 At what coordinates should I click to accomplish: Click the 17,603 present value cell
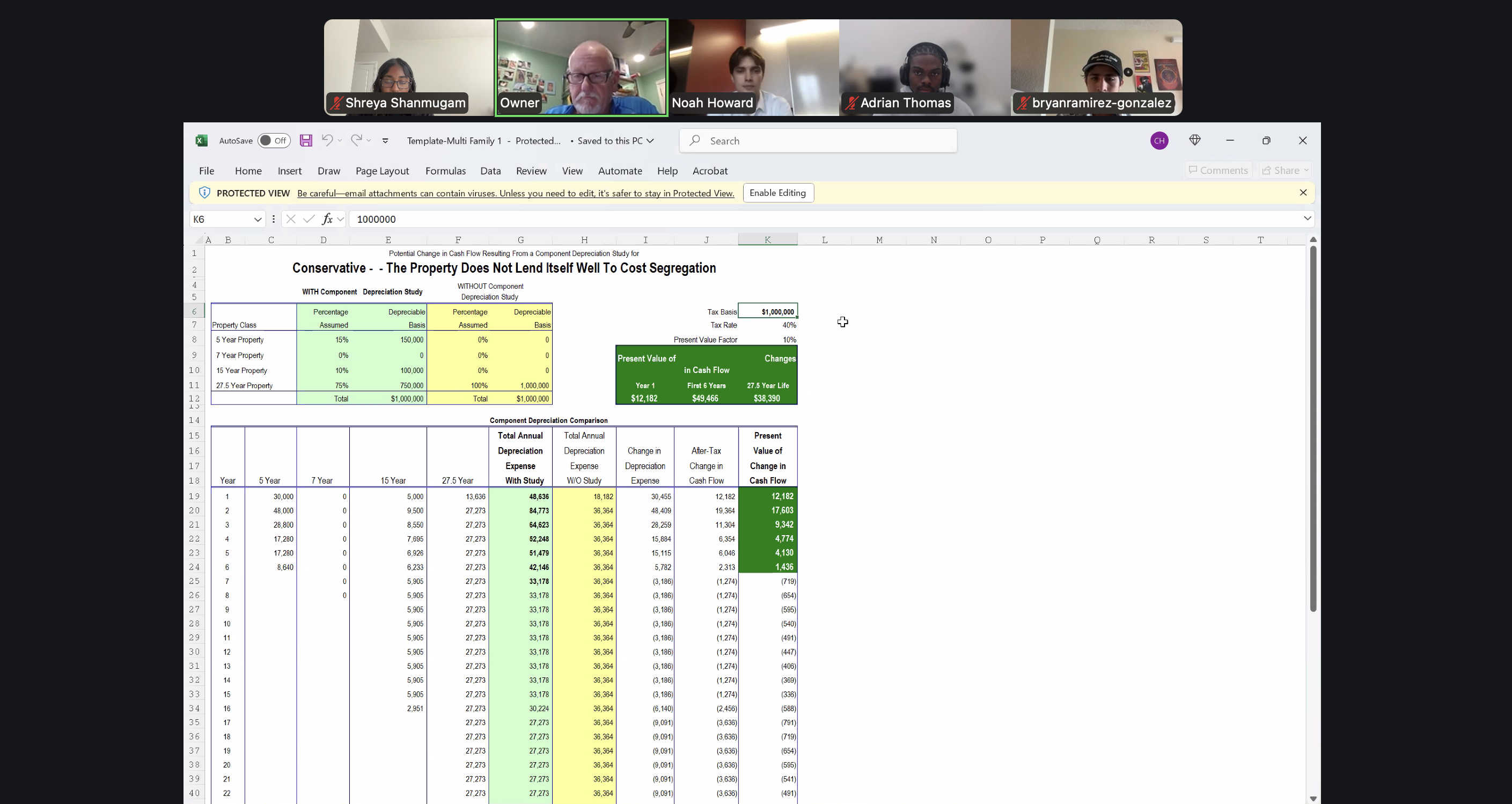click(x=768, y=511)
